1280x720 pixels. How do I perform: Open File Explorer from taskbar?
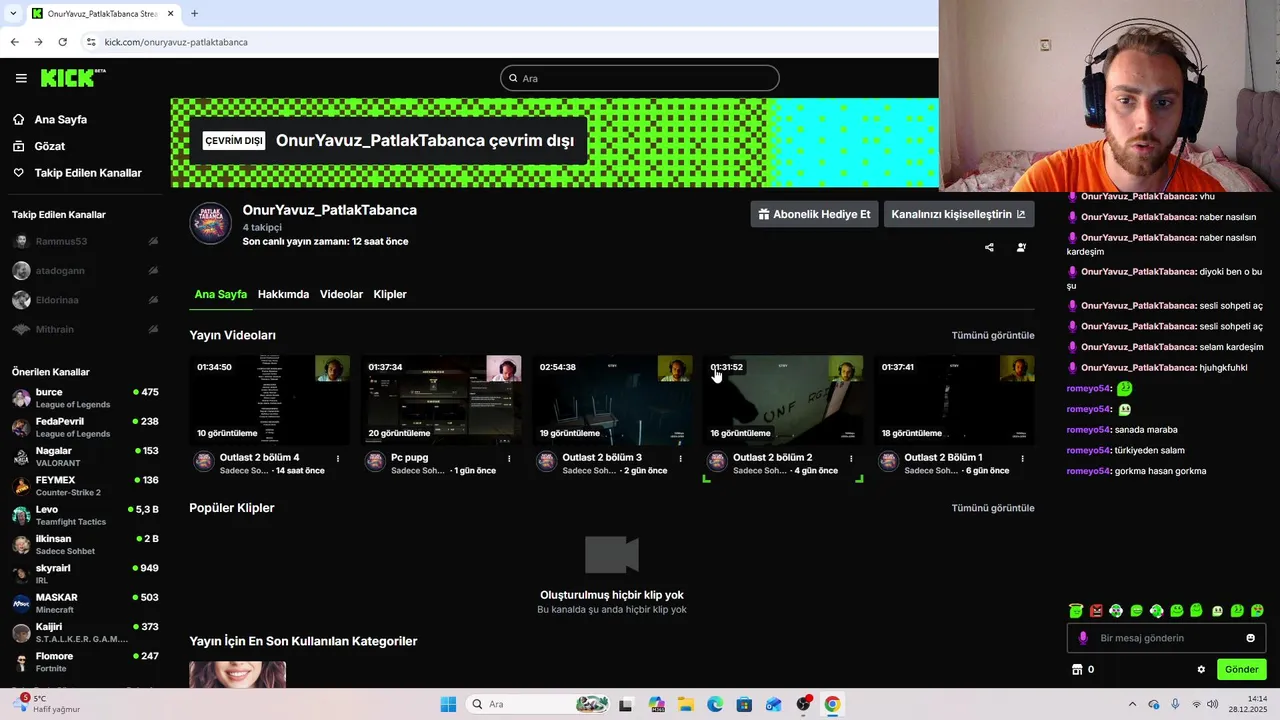point(686,704)
